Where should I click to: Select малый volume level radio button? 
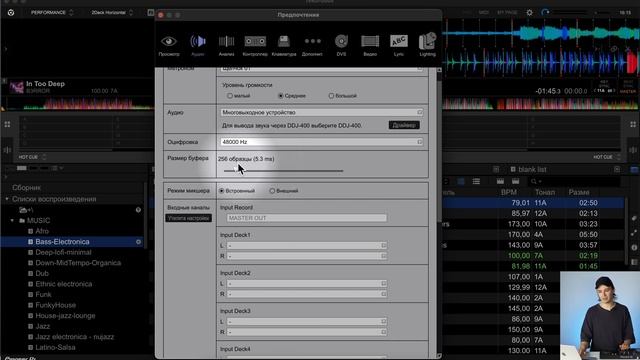point(230,96)
